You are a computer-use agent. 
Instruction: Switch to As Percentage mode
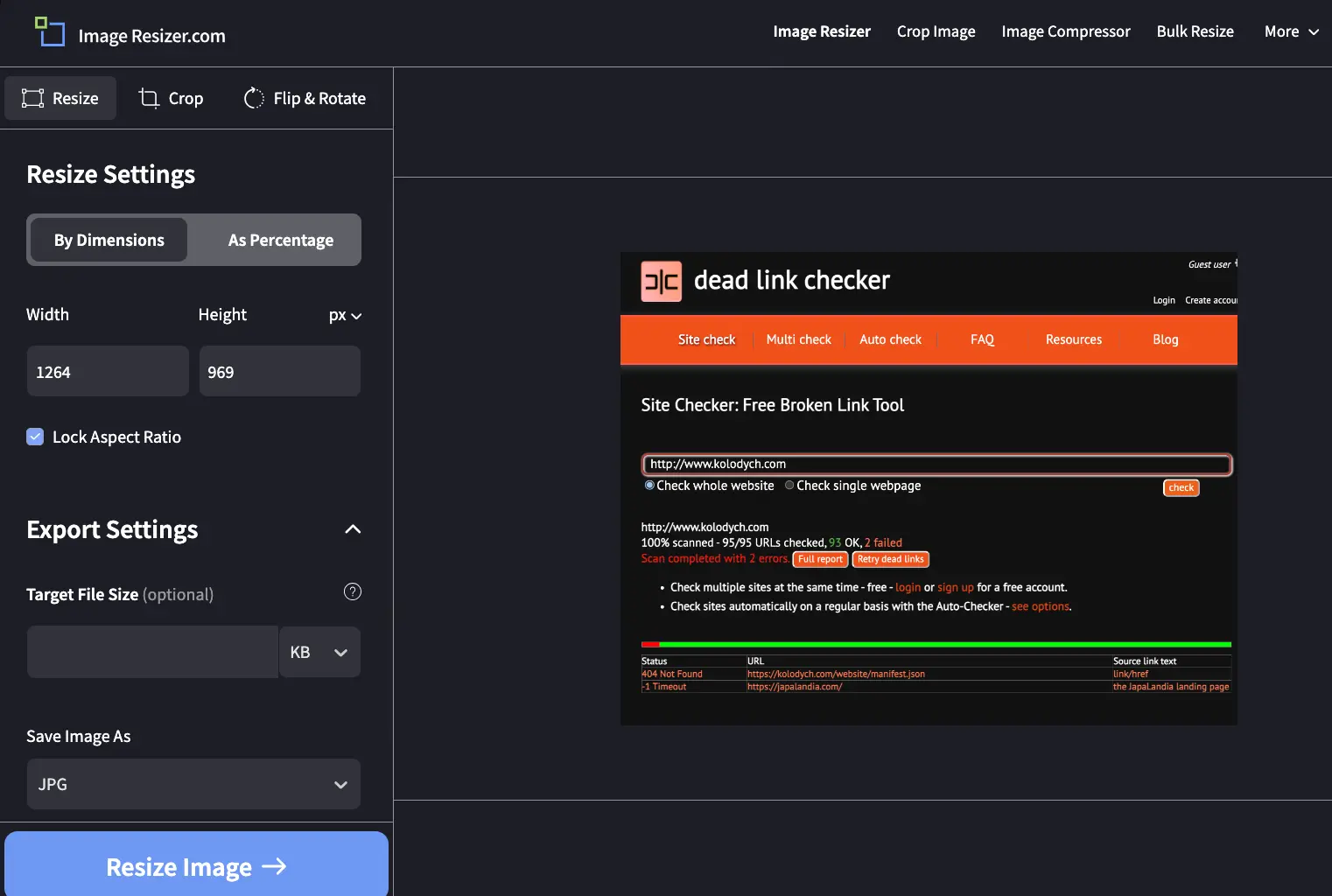[280, 239]
